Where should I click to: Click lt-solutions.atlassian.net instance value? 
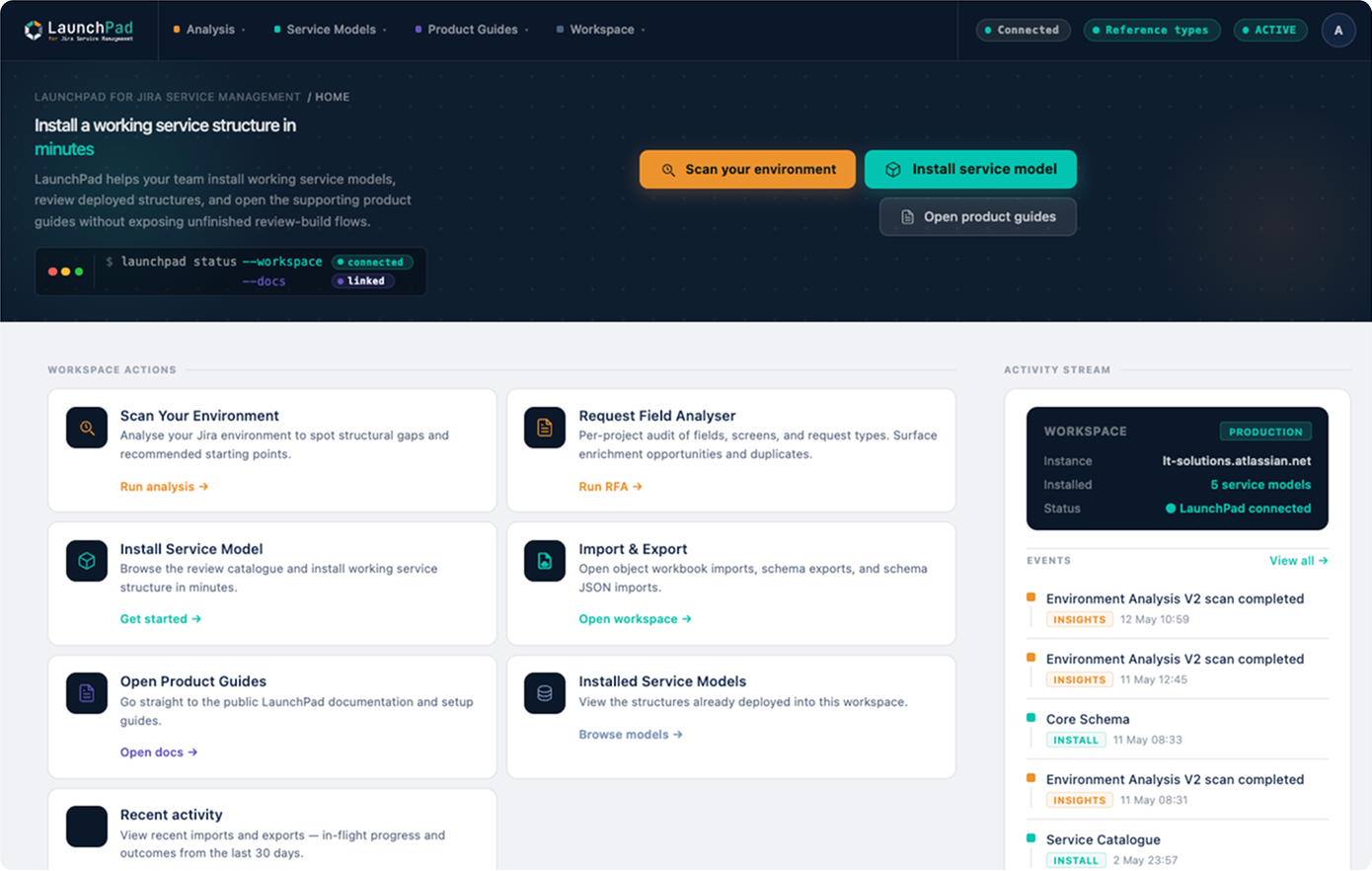coord(1237,461)
